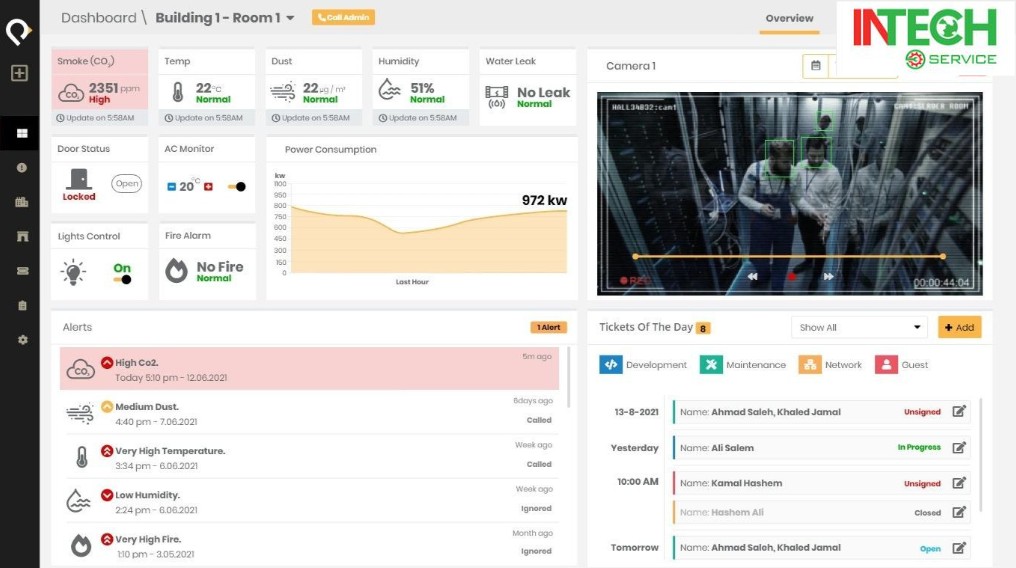The image size is (1016, 568).
Task: Open the Low Humidity alert
Action: tap(309, 501)
